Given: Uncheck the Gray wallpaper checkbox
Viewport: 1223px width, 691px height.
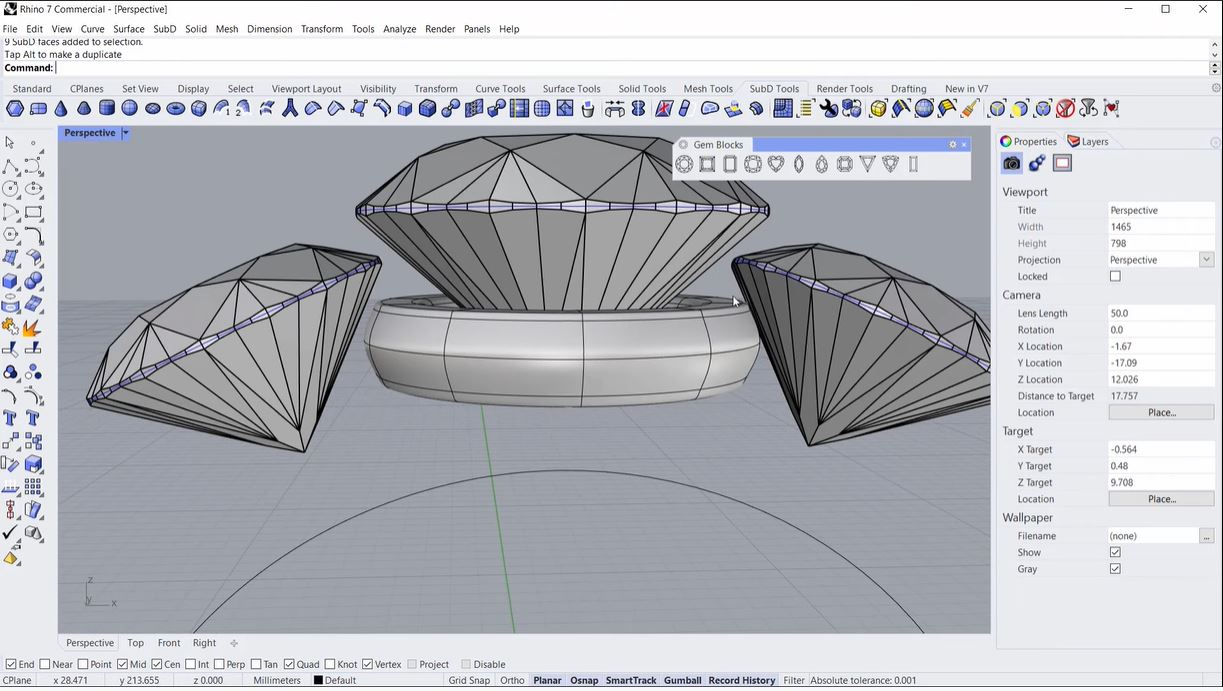Looking at the screenshot, I should 1115,568.
